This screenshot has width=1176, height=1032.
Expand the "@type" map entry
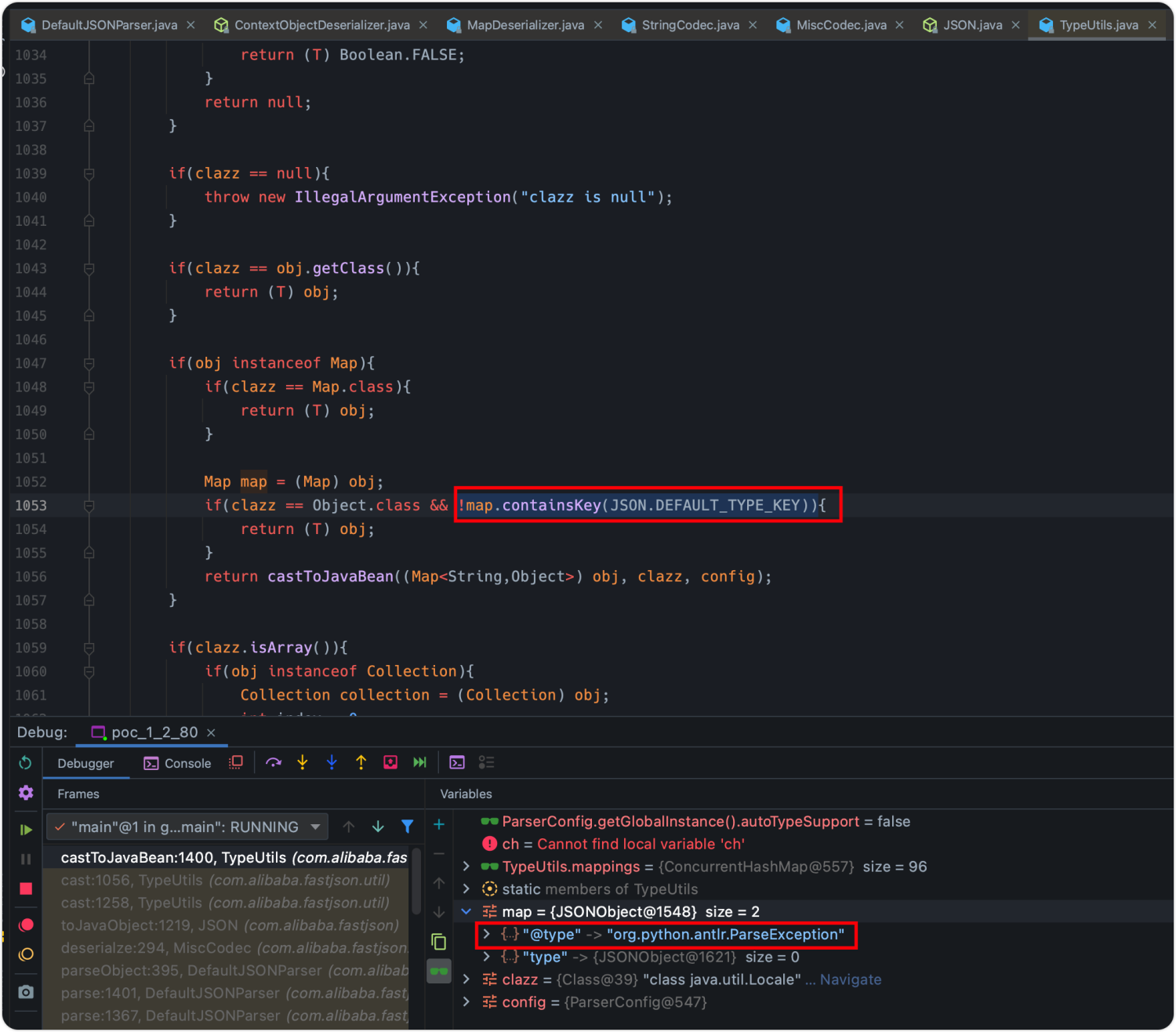coord(486,935)
